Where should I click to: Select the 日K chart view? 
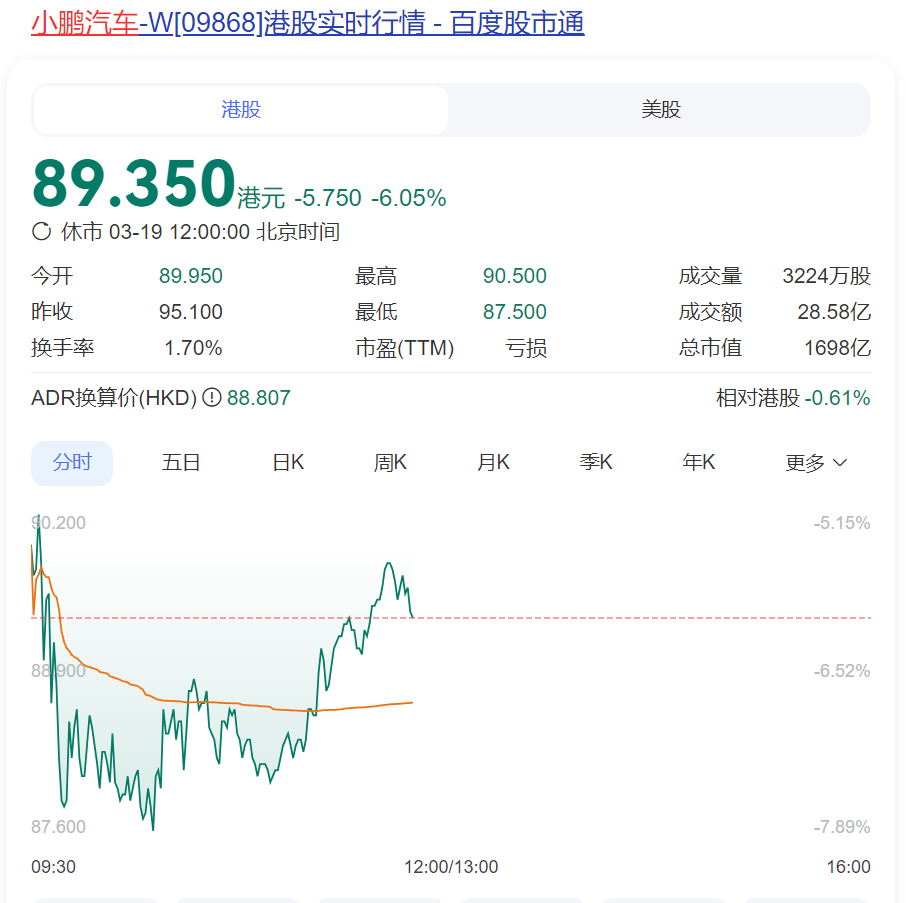(288, 463)
